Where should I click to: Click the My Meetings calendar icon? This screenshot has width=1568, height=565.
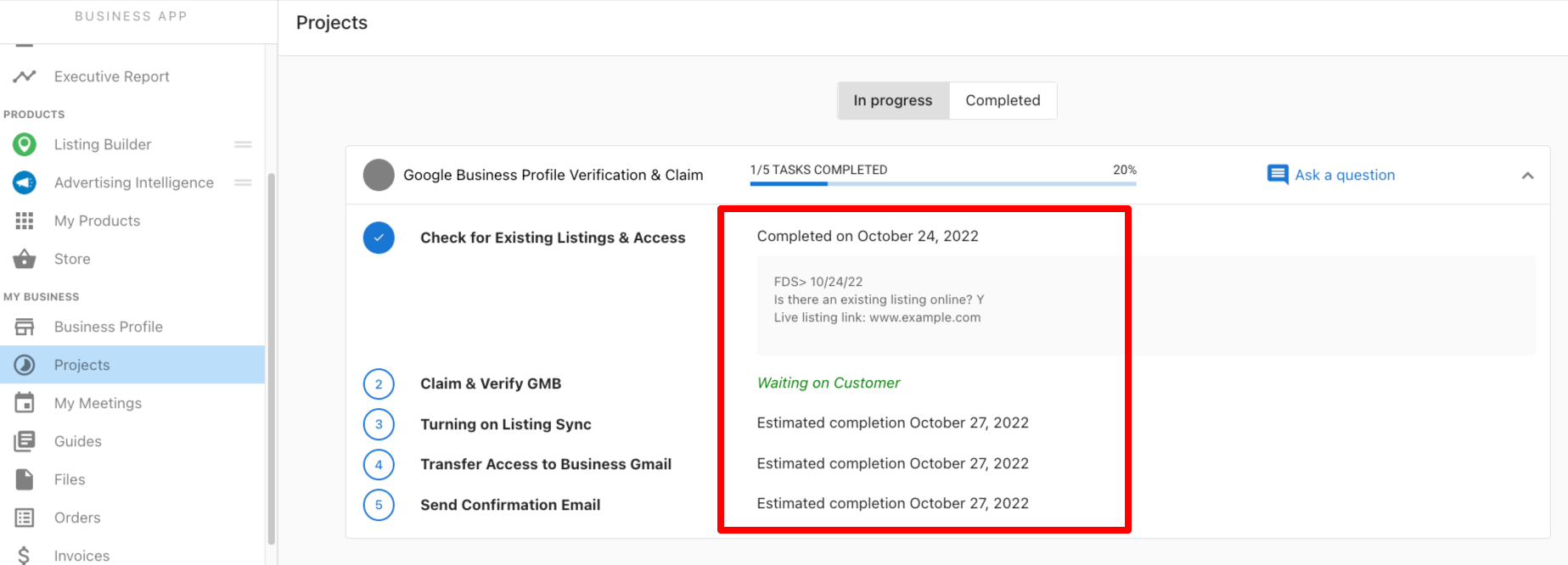pos(25,403)
